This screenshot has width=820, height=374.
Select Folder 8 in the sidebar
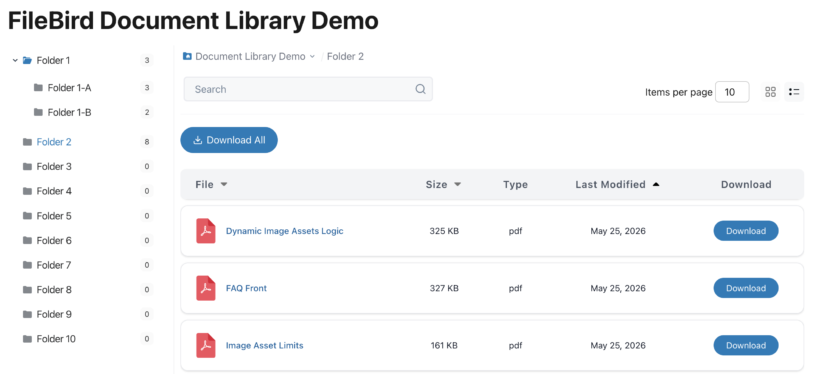(x=54, y=290)
